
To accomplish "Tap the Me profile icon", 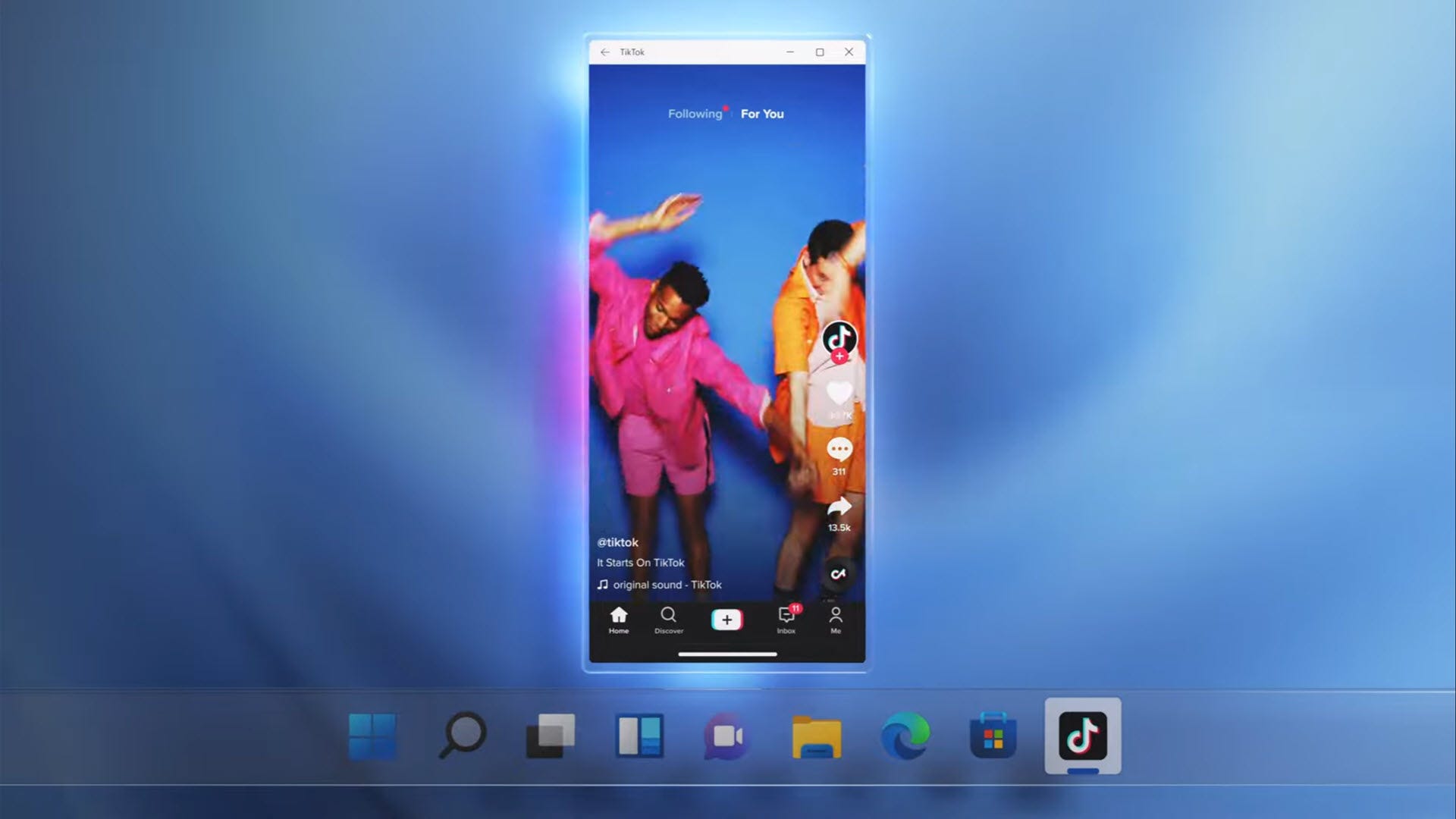I will pos(836,618).
